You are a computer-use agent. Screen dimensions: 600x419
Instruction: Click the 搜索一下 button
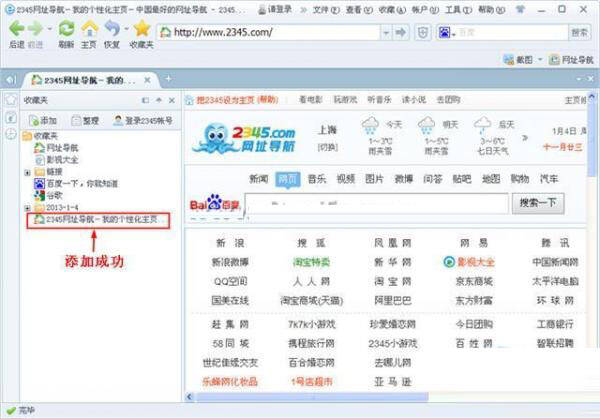[x=538, y=203]
